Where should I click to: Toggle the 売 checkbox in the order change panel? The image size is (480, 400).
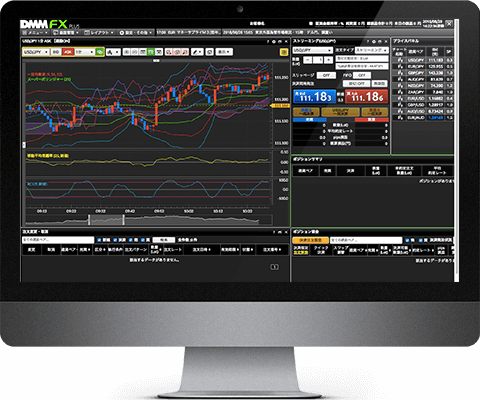pos(131,240)
